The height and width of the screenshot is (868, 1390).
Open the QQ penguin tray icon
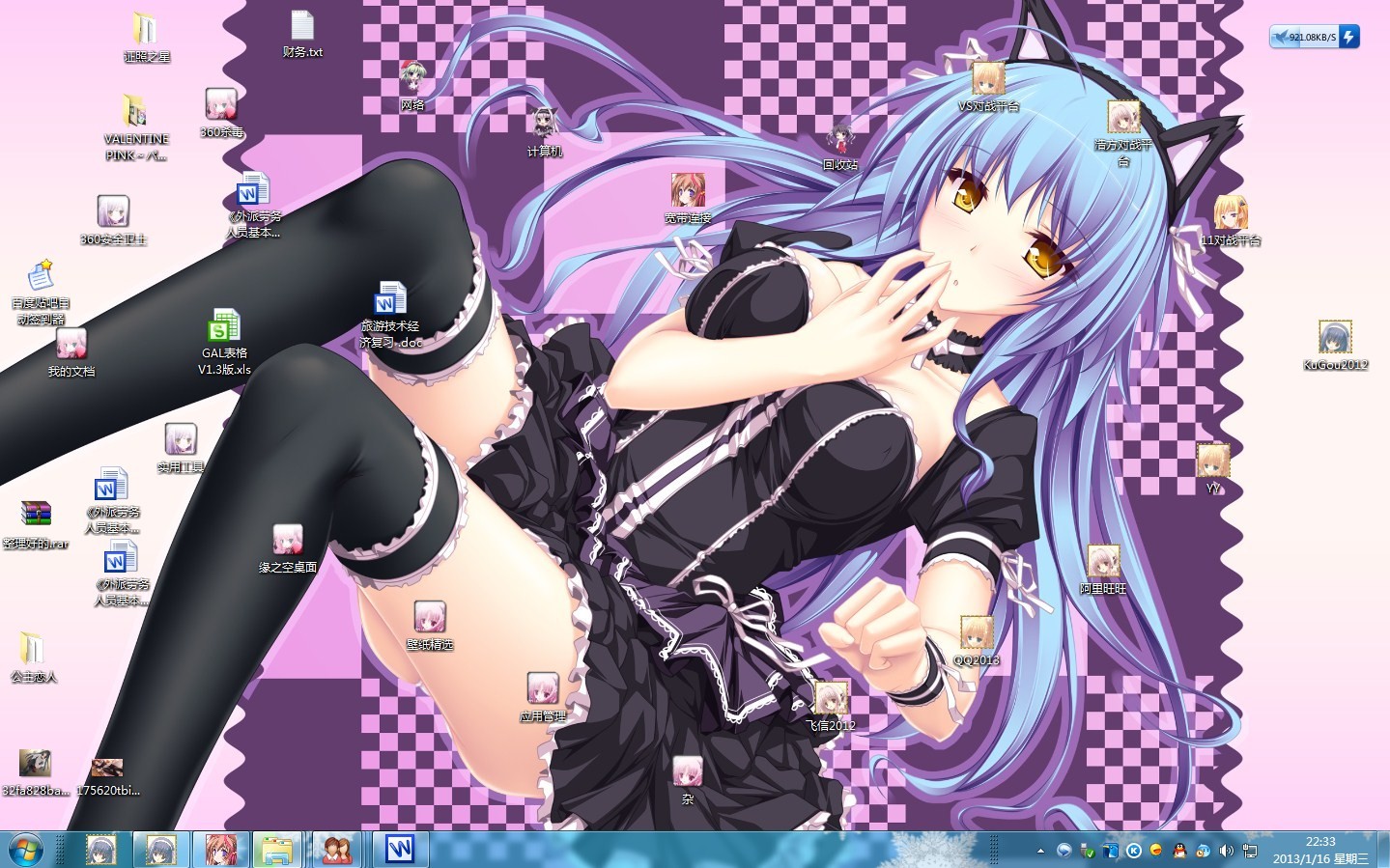pyautogui.click(x=1179, y=851)
